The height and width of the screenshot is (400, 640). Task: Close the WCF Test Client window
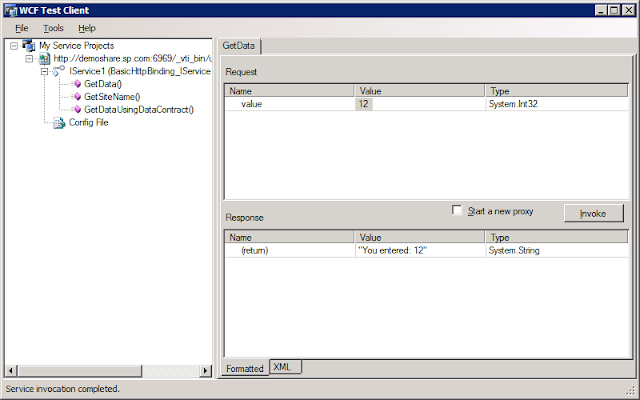coord(629,10)
